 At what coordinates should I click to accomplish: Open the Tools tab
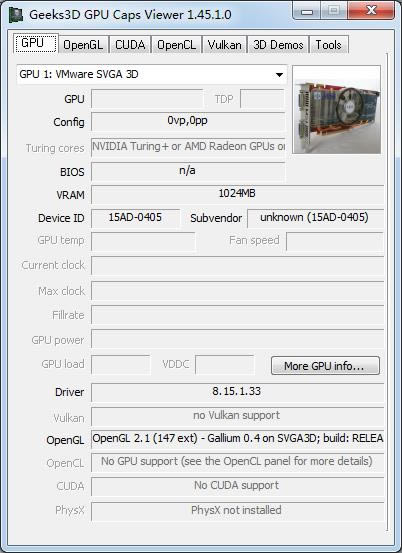pos(329,45)
